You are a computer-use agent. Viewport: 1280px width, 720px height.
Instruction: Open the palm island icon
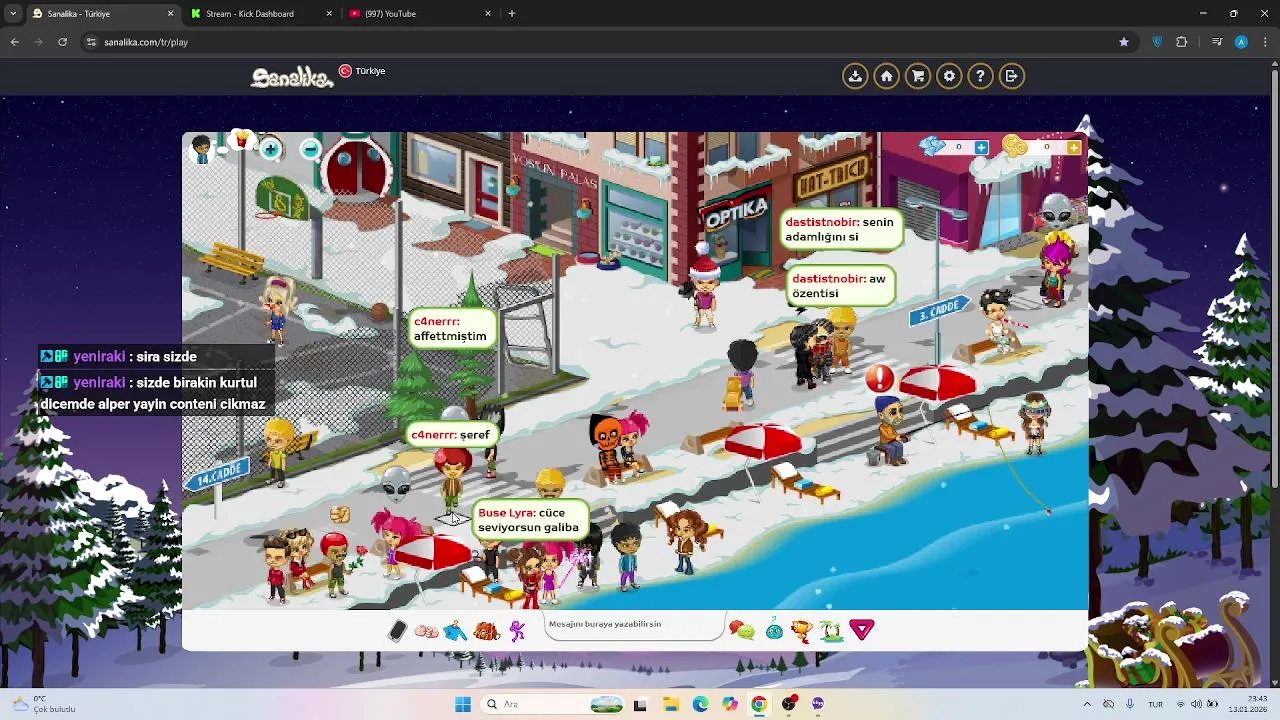tap(830, 630)
